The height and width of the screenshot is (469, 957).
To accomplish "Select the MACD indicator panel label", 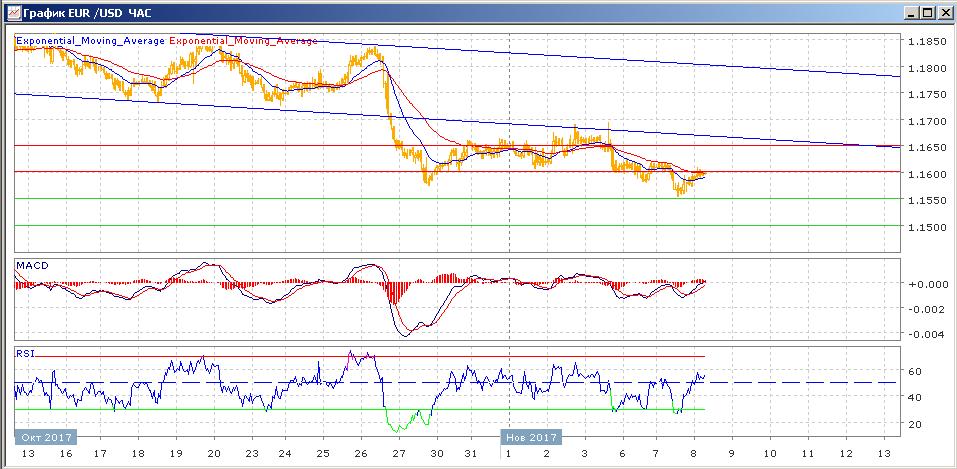I will (x=30, y=265).
